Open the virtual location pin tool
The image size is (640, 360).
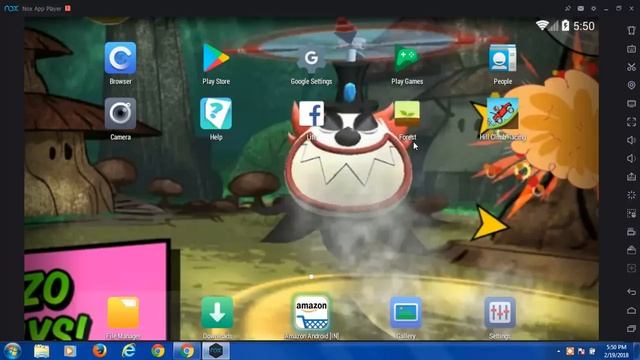coord(631,85)
